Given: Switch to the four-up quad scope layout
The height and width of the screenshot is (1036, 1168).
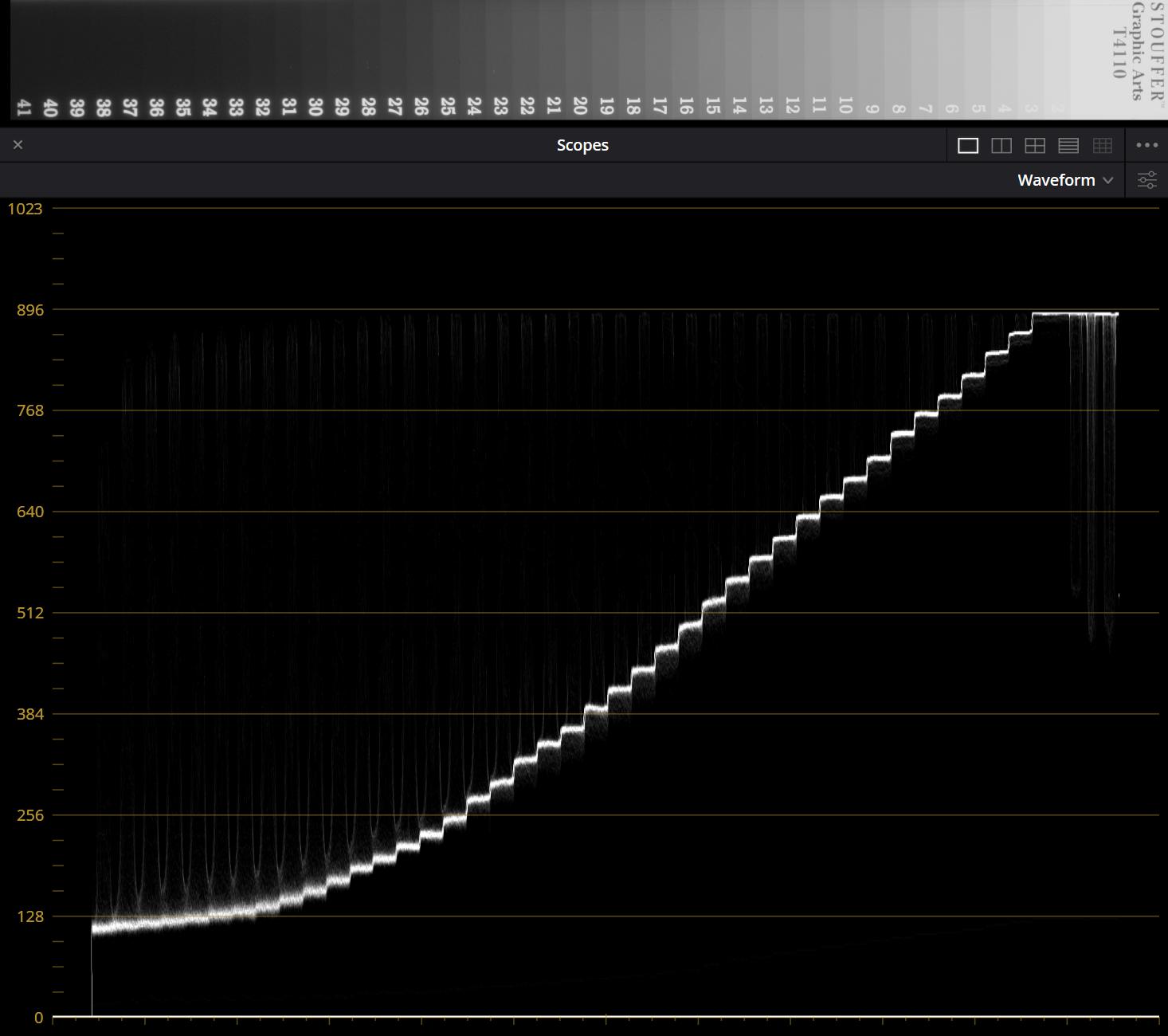Looking at the screenshot, I should pyautogui.click(x=1034, y=145).
